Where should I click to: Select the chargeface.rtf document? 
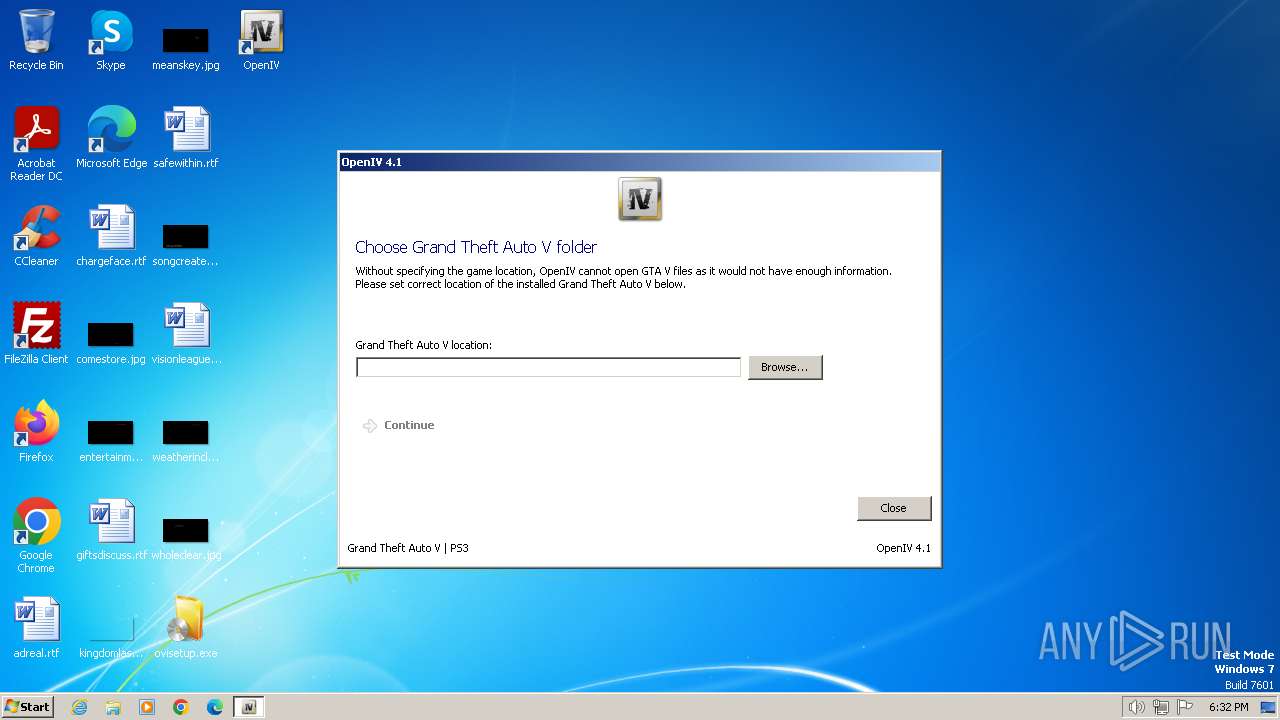point(111,236)
